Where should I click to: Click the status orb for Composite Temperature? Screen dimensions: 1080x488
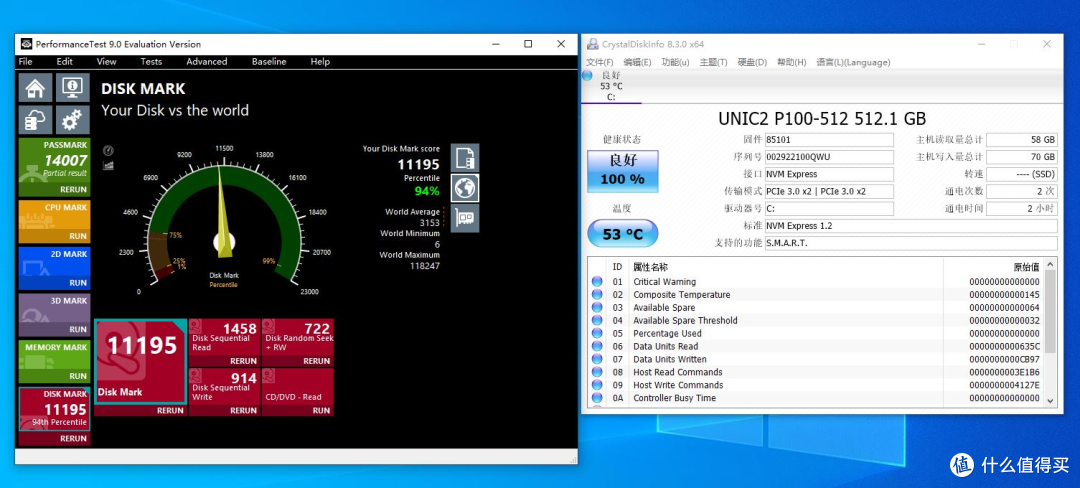pos(596,295)
